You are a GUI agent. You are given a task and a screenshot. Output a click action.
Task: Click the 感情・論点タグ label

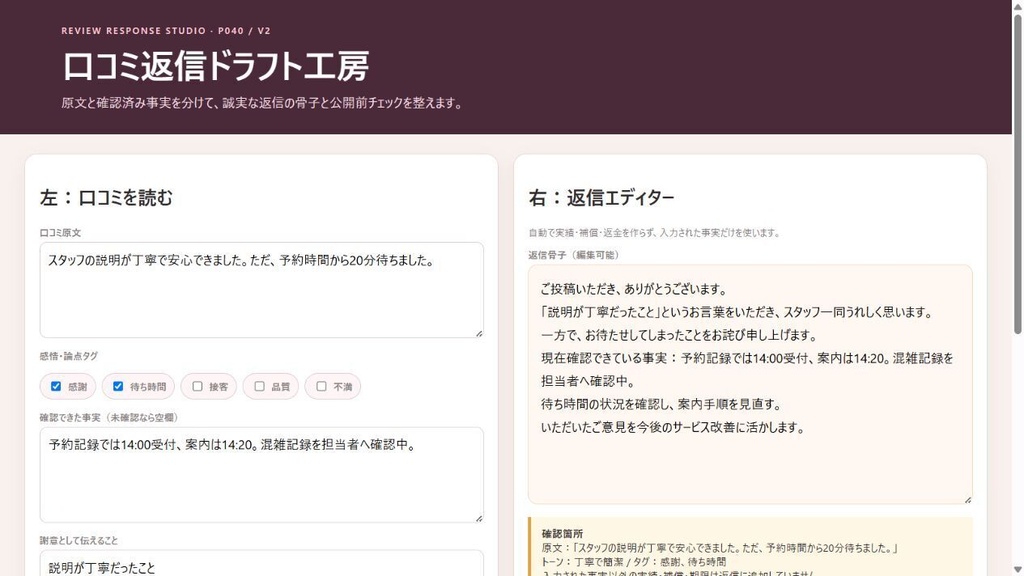click(x=69, y=356)
